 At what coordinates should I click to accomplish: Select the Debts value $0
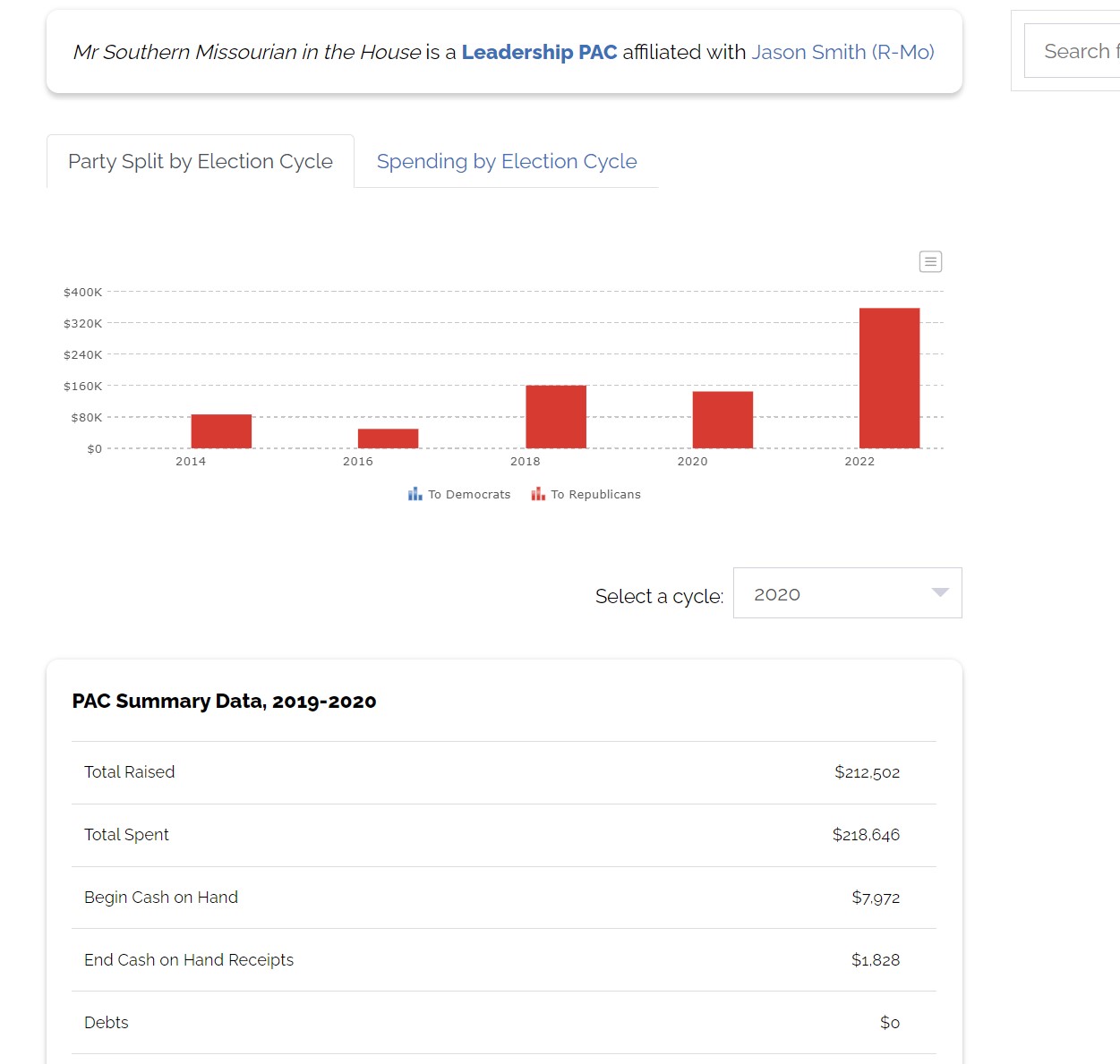pos(890,1023)
